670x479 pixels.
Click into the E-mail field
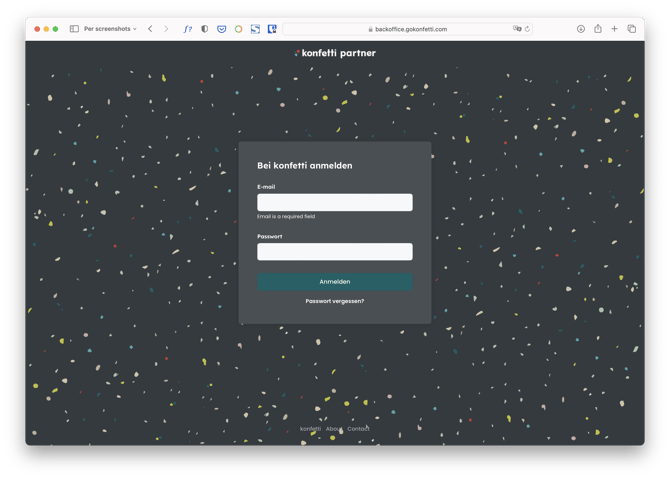pos(334,202)
